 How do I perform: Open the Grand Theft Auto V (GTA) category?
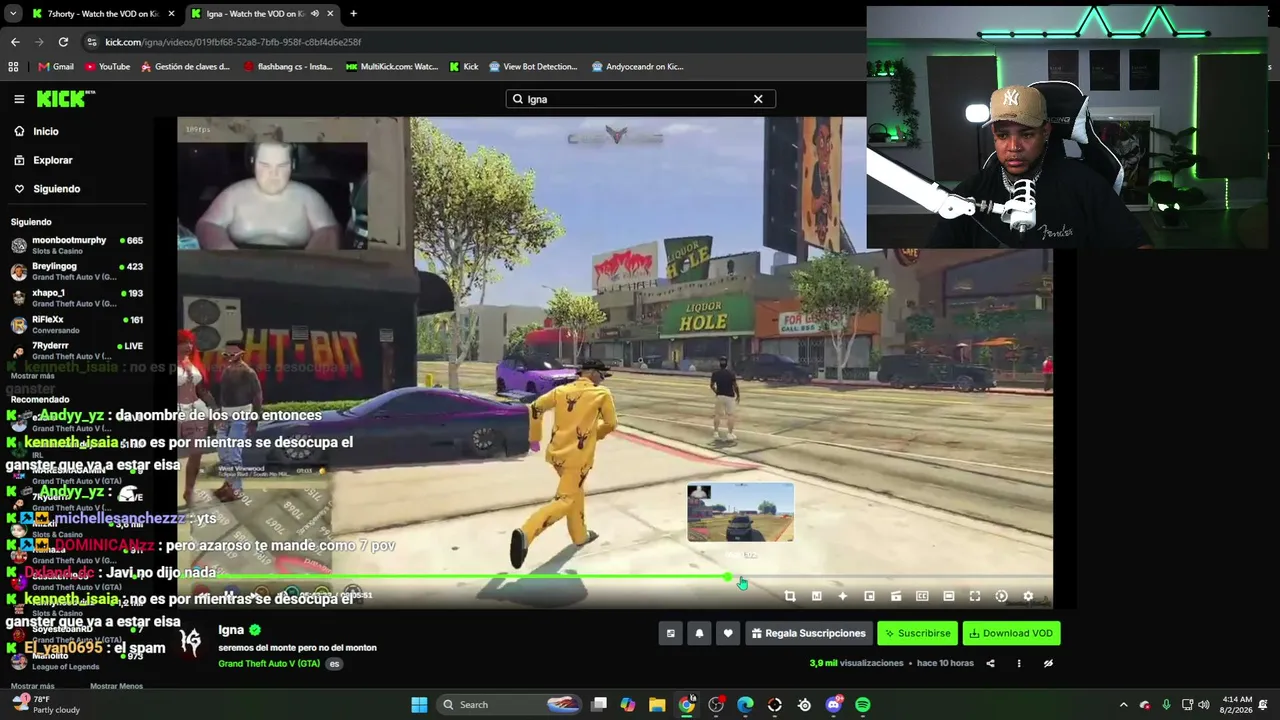pyautogui.click(x=269, y=664)
